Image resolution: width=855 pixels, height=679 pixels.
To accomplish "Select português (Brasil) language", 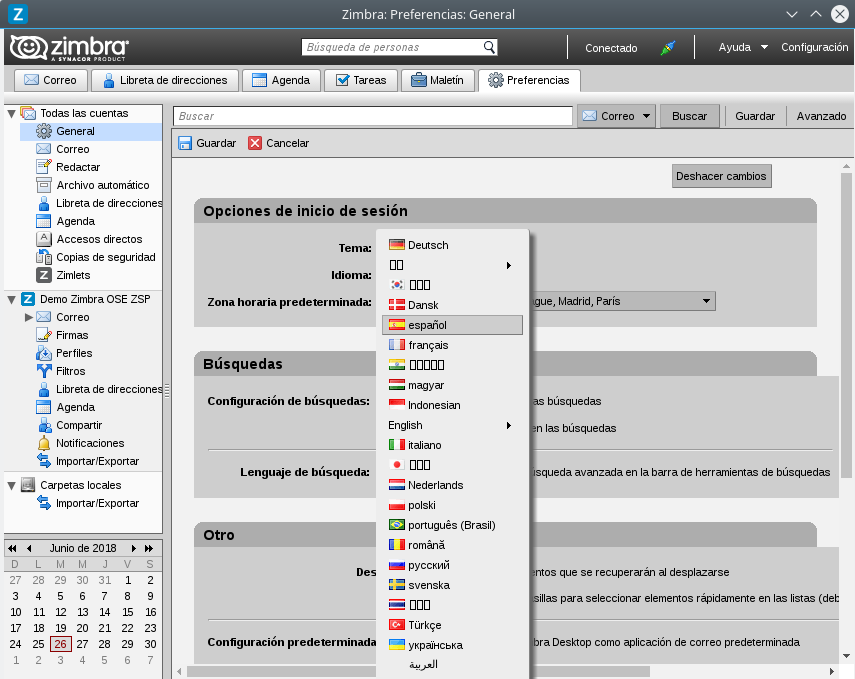I will (x=452, y=525).
